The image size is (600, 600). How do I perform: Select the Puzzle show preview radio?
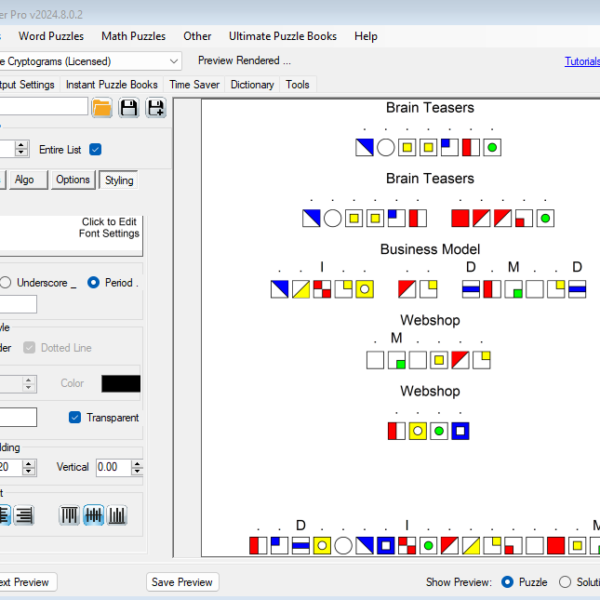click(x=507, y=582)
